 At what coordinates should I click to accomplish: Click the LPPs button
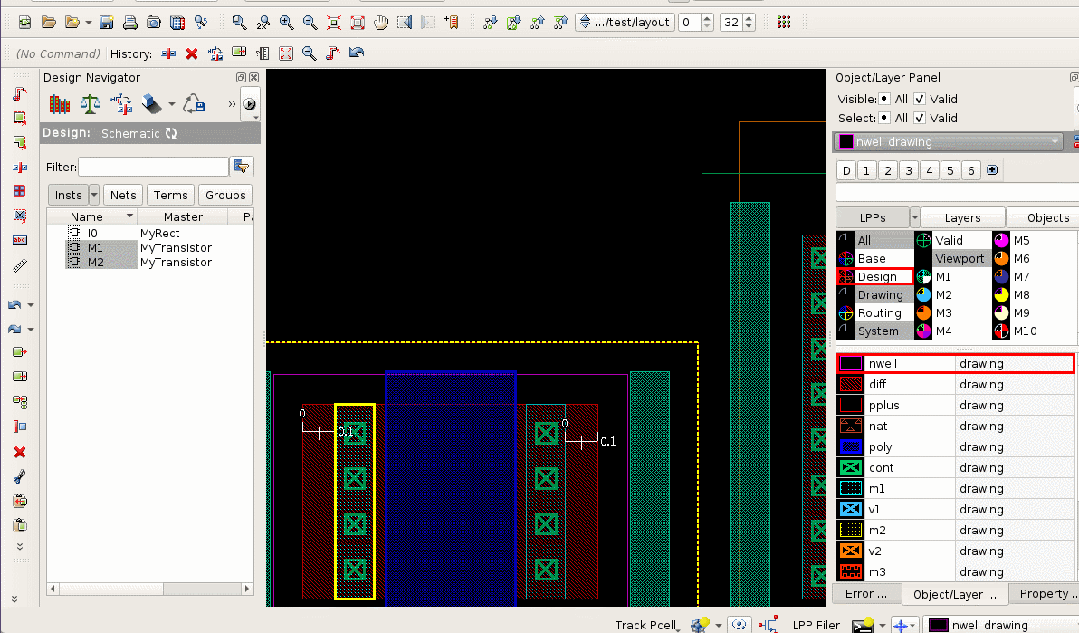tap(873, 217)
